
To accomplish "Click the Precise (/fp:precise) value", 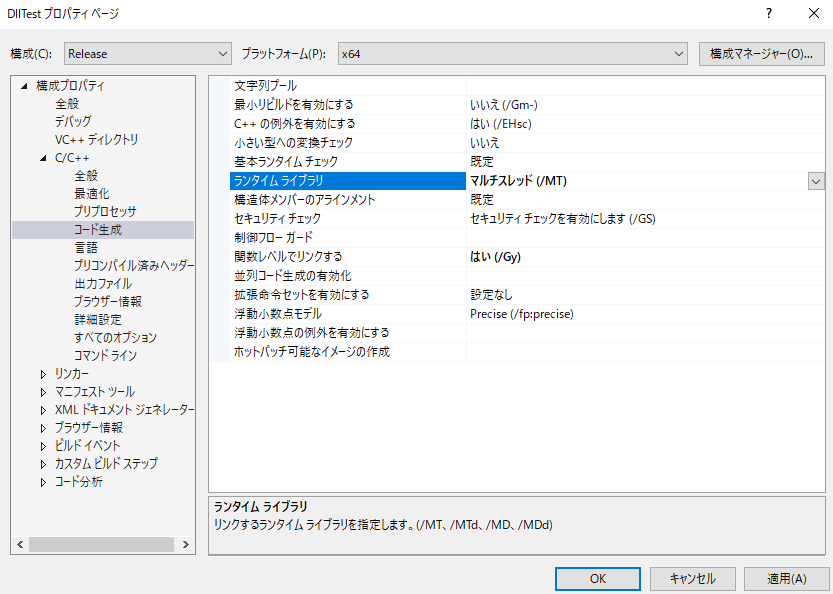I will coord(522,314).
